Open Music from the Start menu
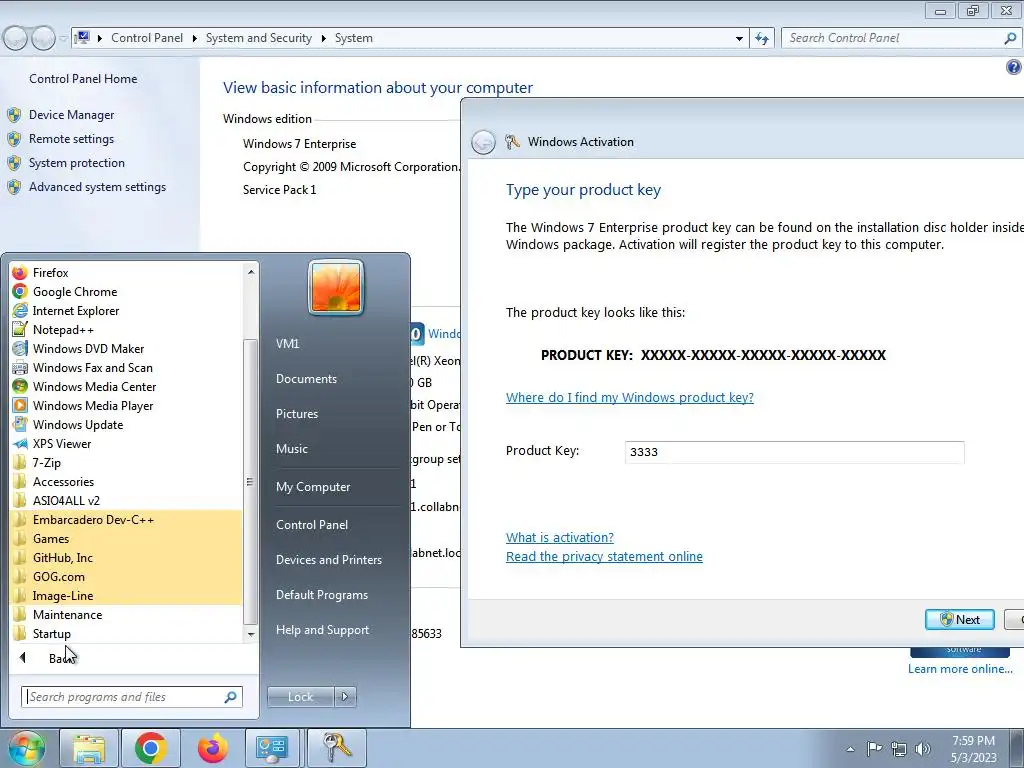This screenshot has height=768, width=1024. 292,449
